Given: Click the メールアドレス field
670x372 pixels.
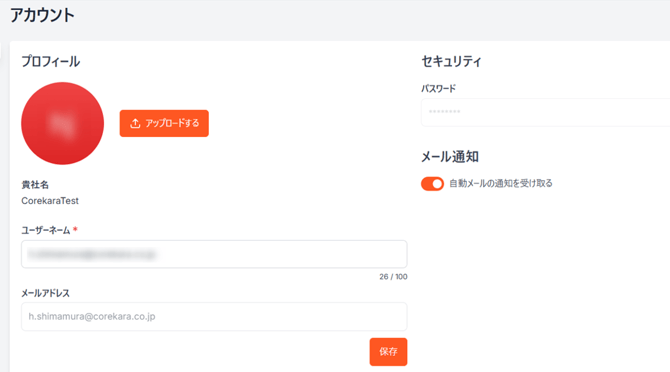Looking at the screenshot, I should pyautogui.click(x=214, y=316).
